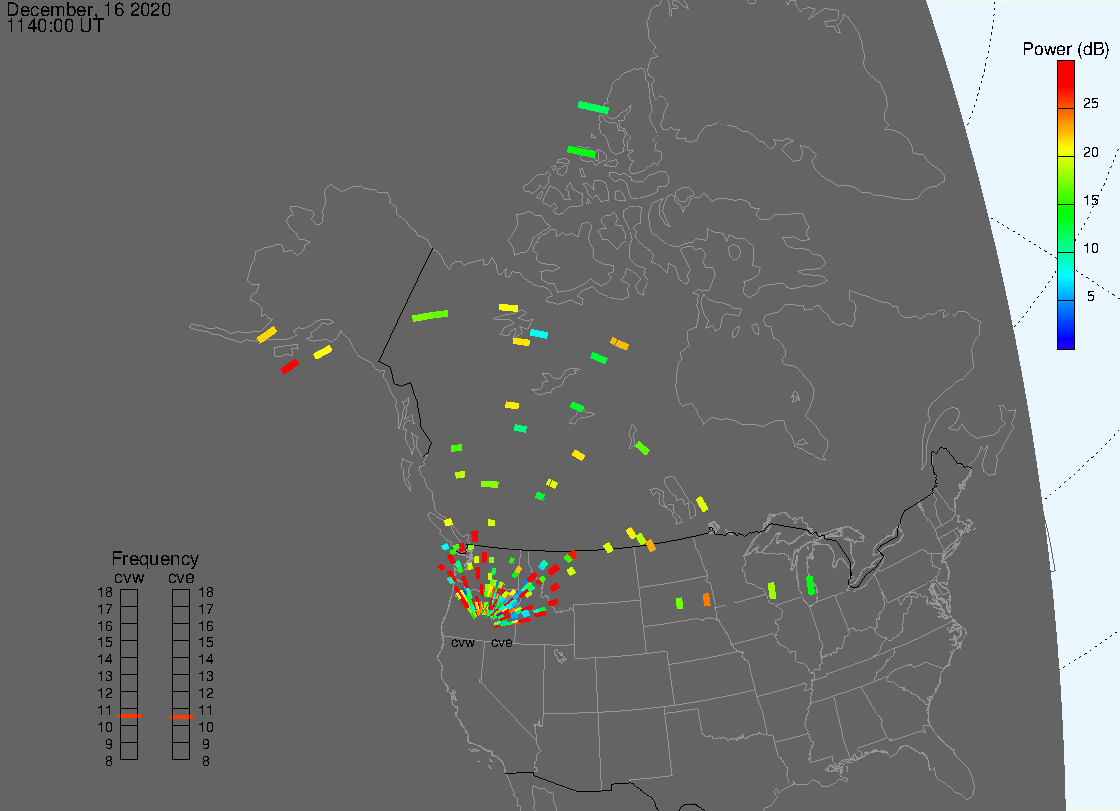Click the 1140:00 UT time label
The height and width of the screenshot is (811, 1120).
[x=55, y=26]
